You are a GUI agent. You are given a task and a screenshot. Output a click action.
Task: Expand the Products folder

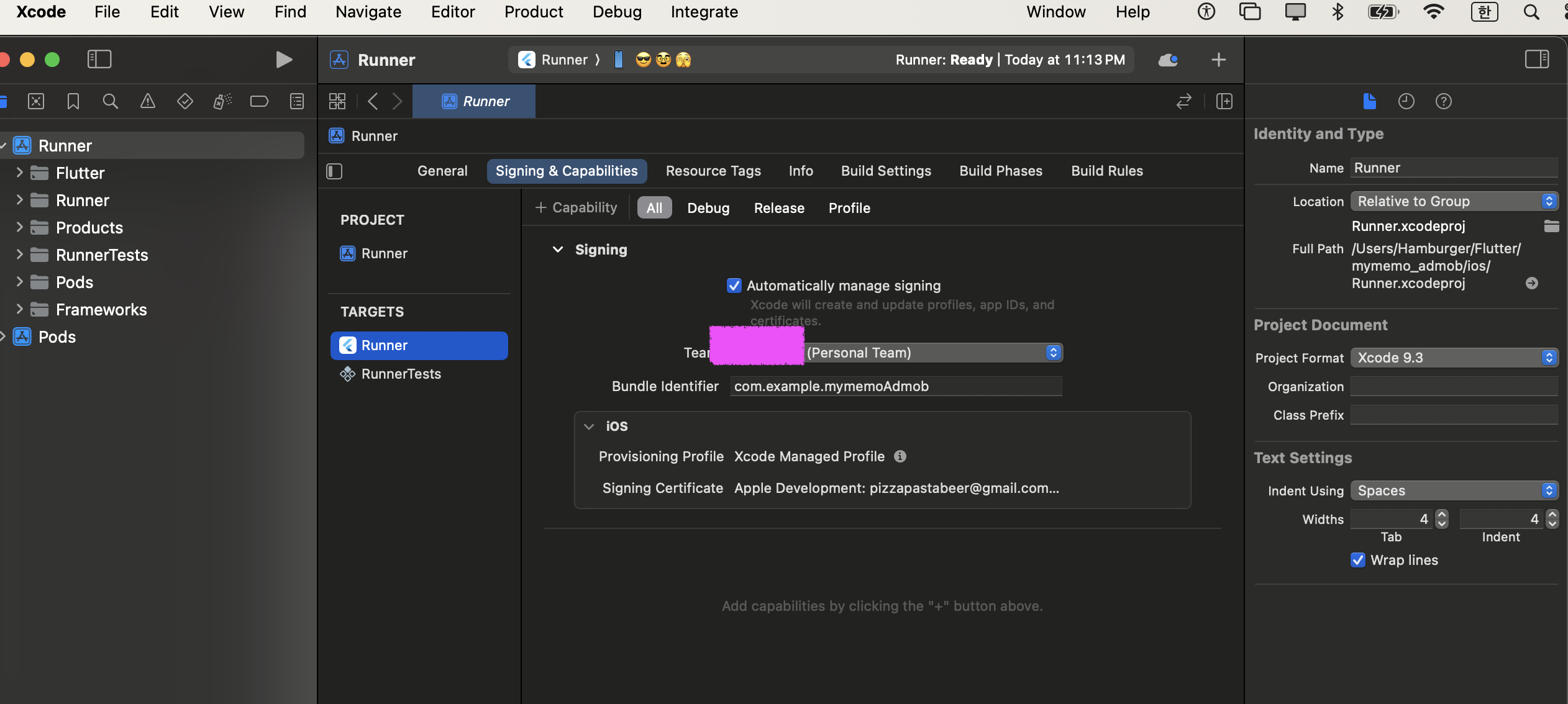pyautogui.click(x=19, y=227)
